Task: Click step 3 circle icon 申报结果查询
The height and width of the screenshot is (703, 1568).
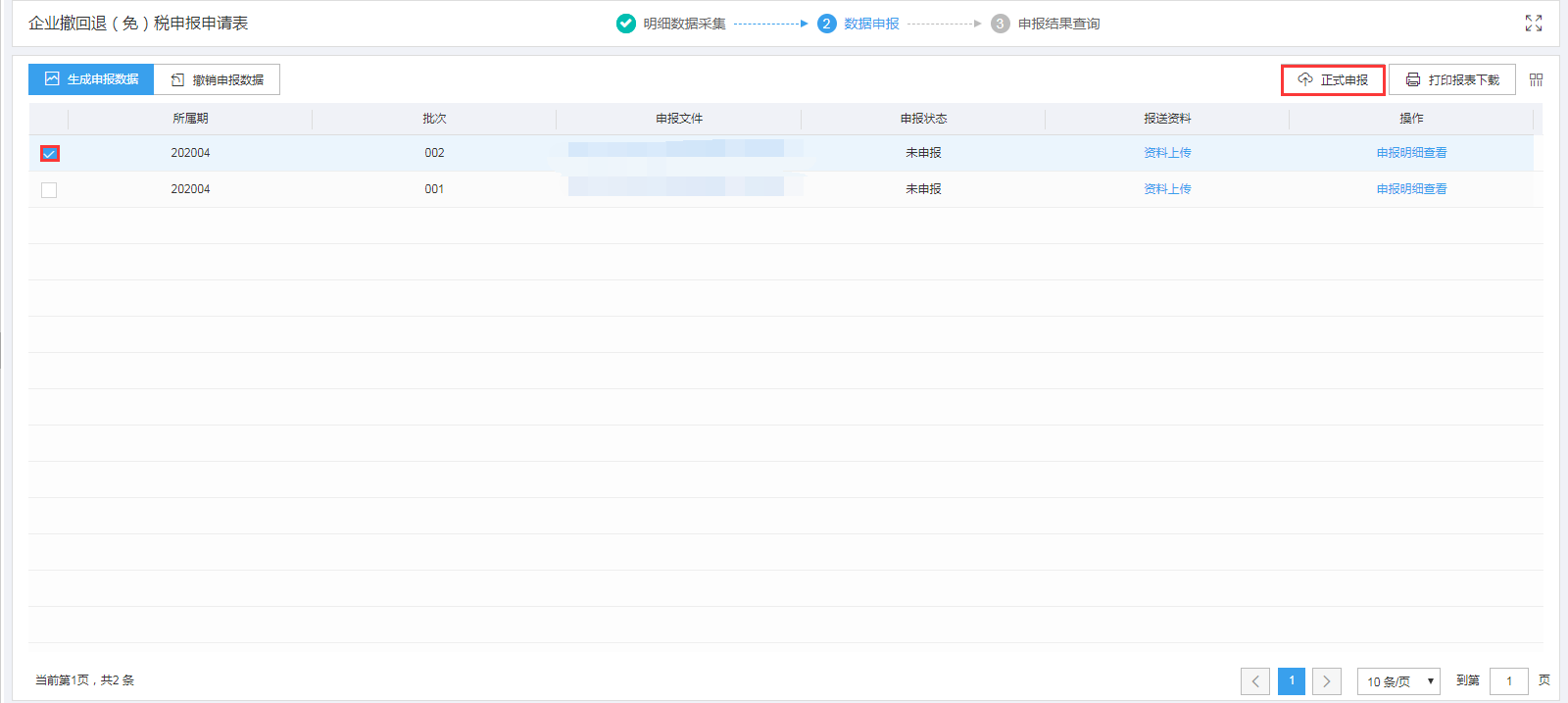Action: pos(1000,24)
